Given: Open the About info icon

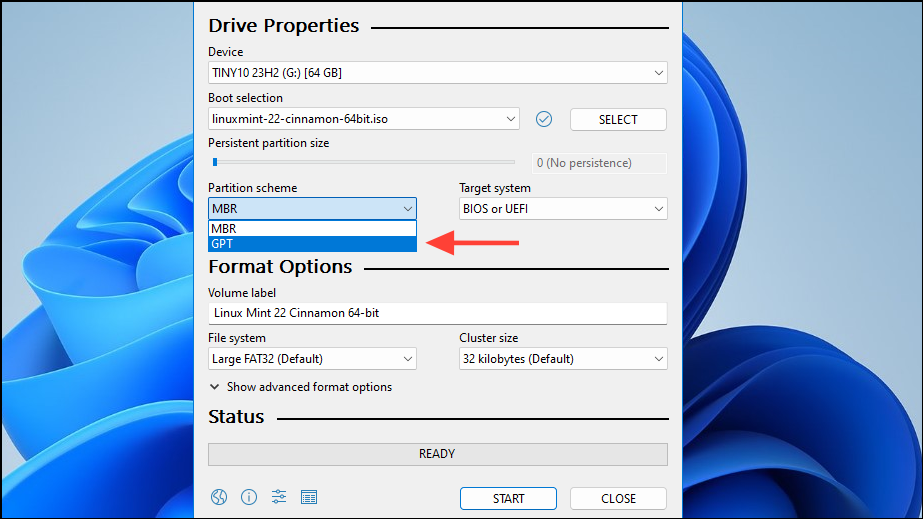Looking at the screenshot, I should pyautogui.click(x=249, y=497).
